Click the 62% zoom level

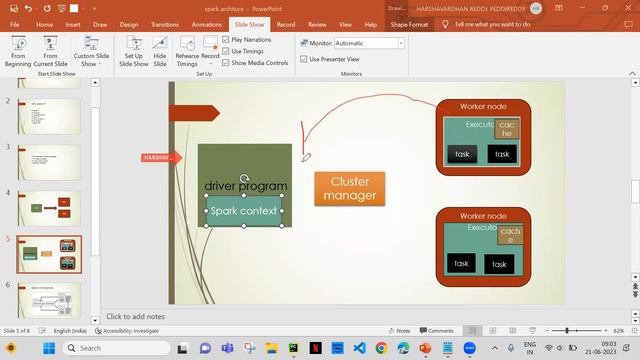click(618, 331)
